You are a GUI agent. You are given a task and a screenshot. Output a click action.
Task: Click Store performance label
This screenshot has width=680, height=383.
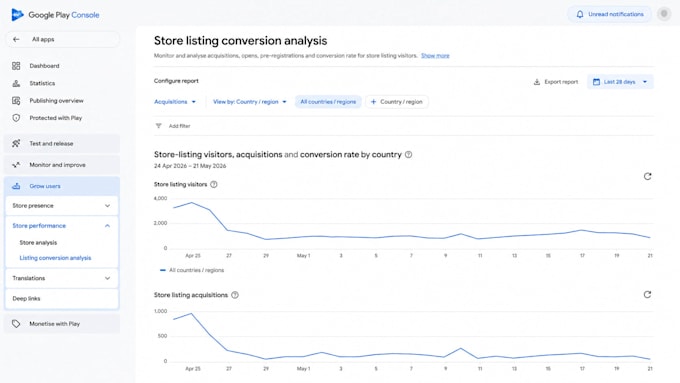(39, 226)
